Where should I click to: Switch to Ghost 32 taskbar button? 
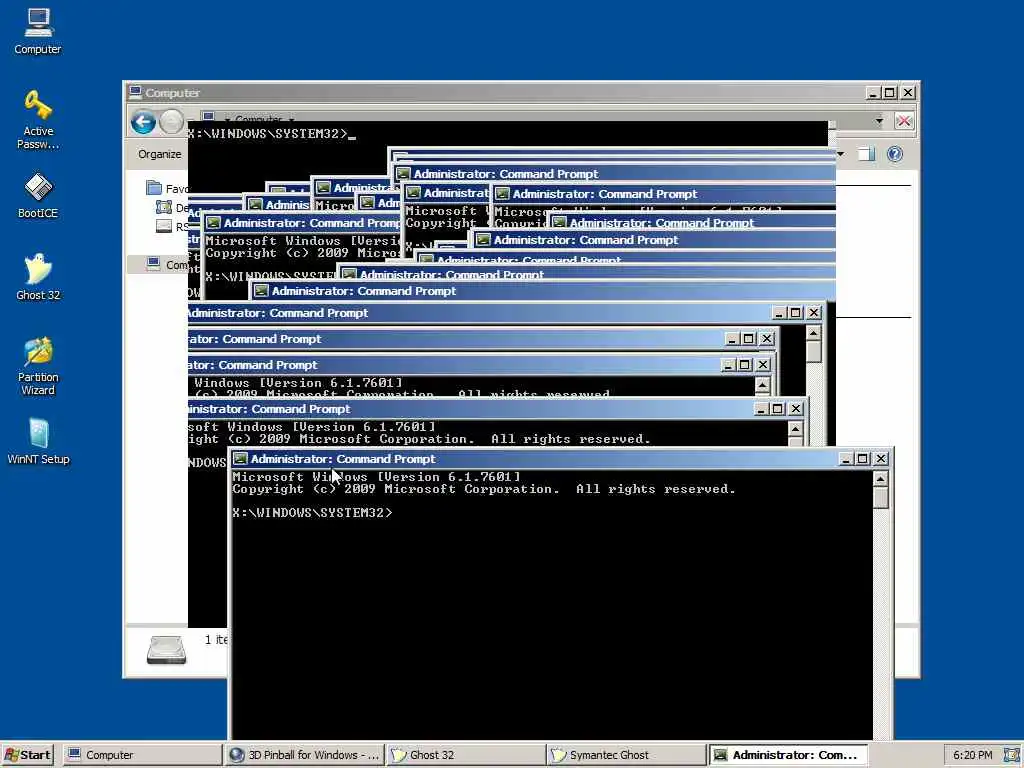pos(465,755)
